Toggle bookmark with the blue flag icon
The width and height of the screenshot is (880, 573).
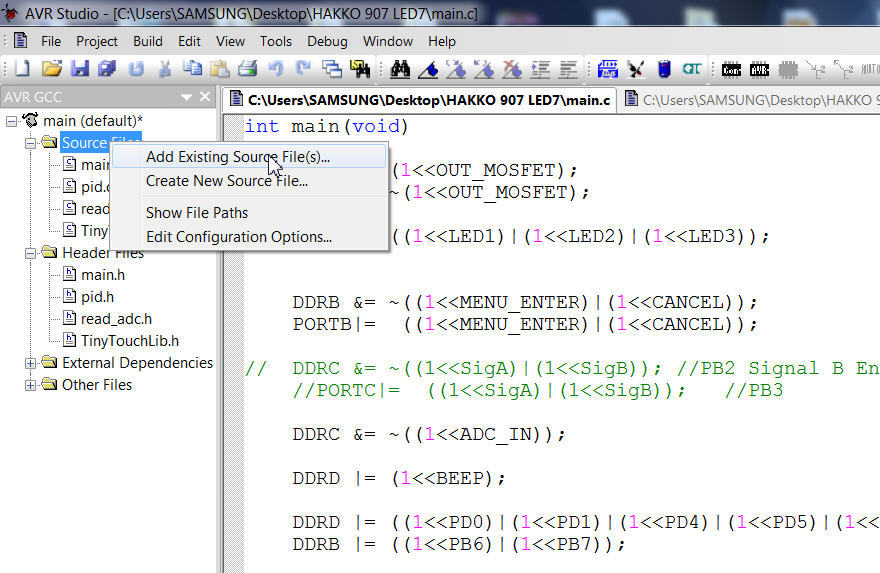click(x=428, y=70)
